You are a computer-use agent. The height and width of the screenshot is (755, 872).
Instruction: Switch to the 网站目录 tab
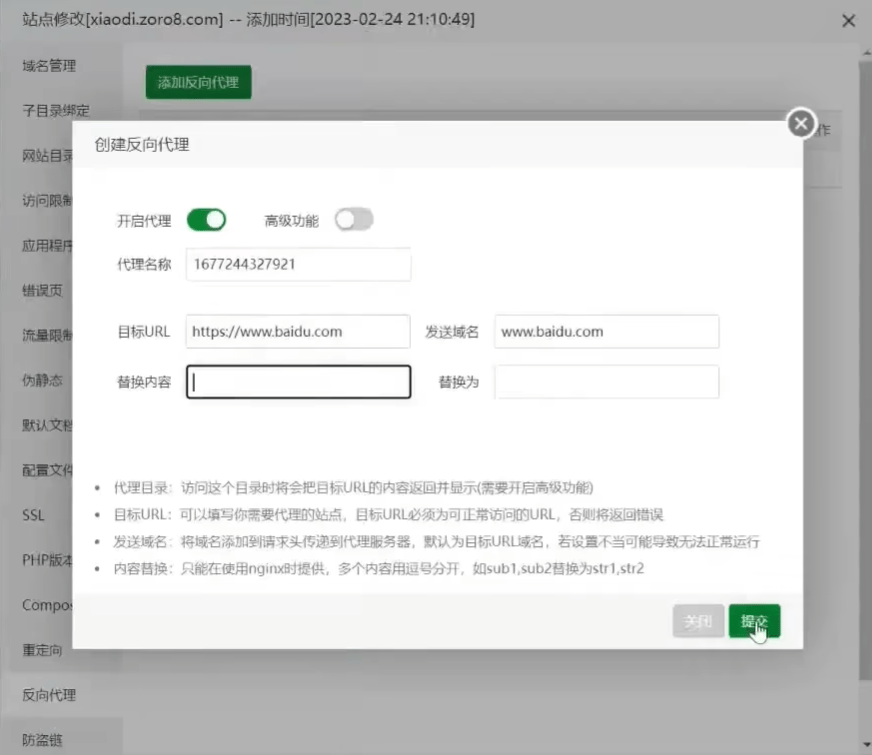48,156
